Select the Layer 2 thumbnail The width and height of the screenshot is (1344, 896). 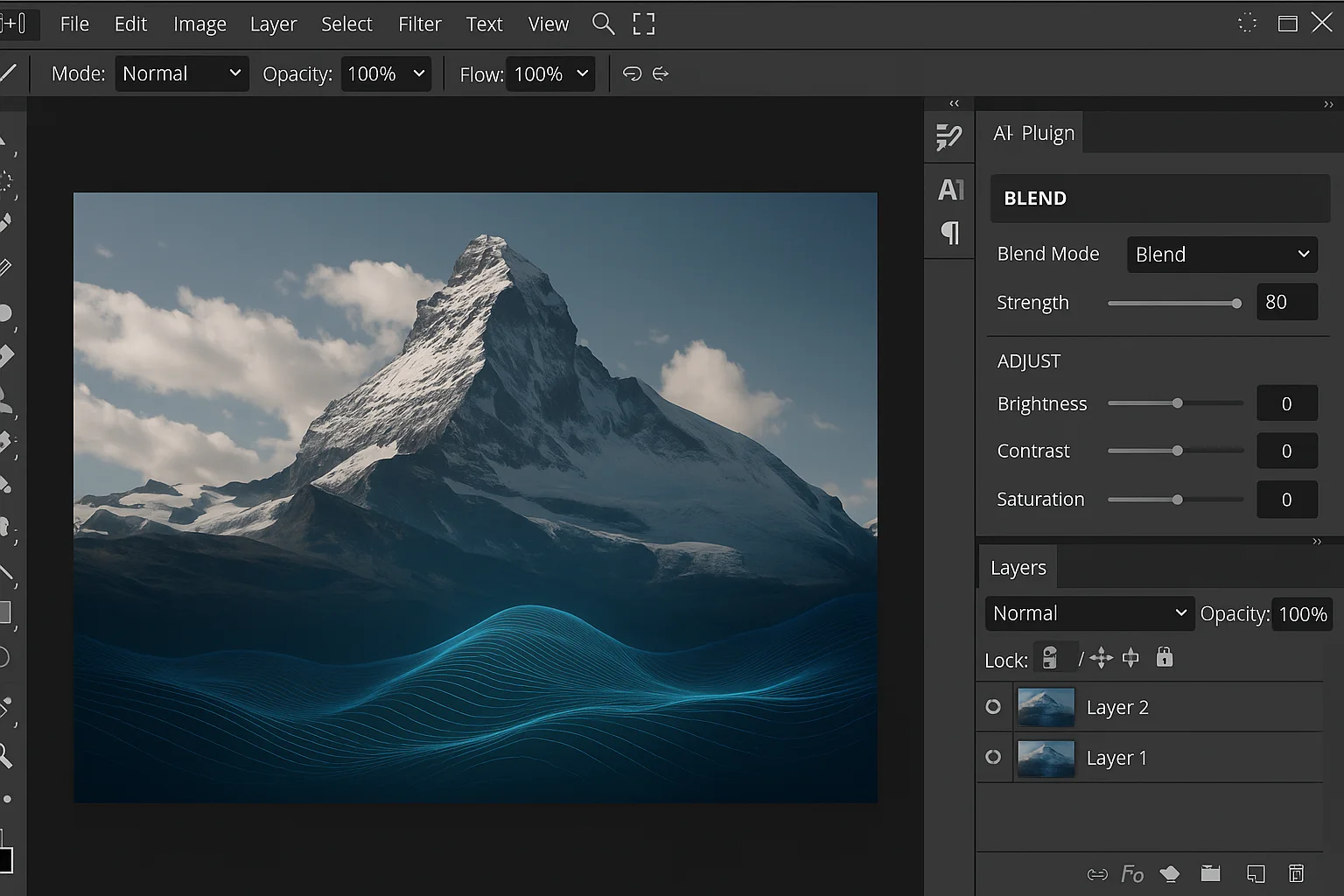[1046, 707]
